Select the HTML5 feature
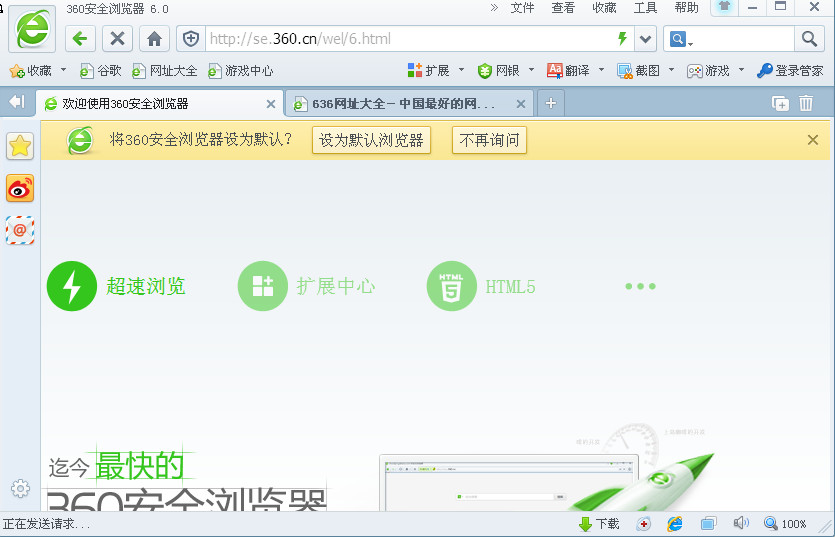 coord(481,286)
